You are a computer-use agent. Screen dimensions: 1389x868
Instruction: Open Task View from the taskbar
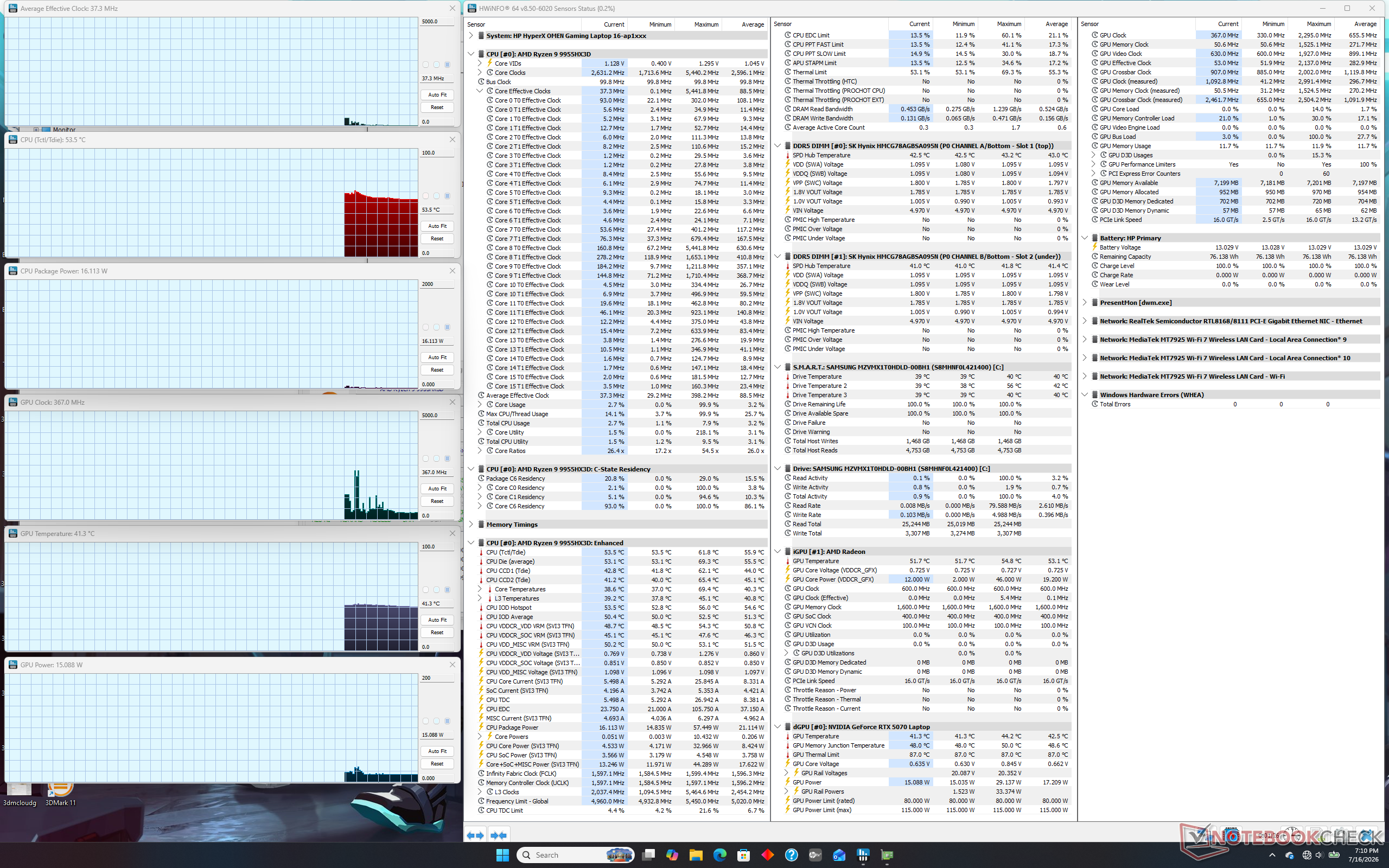tap(648, 855)
